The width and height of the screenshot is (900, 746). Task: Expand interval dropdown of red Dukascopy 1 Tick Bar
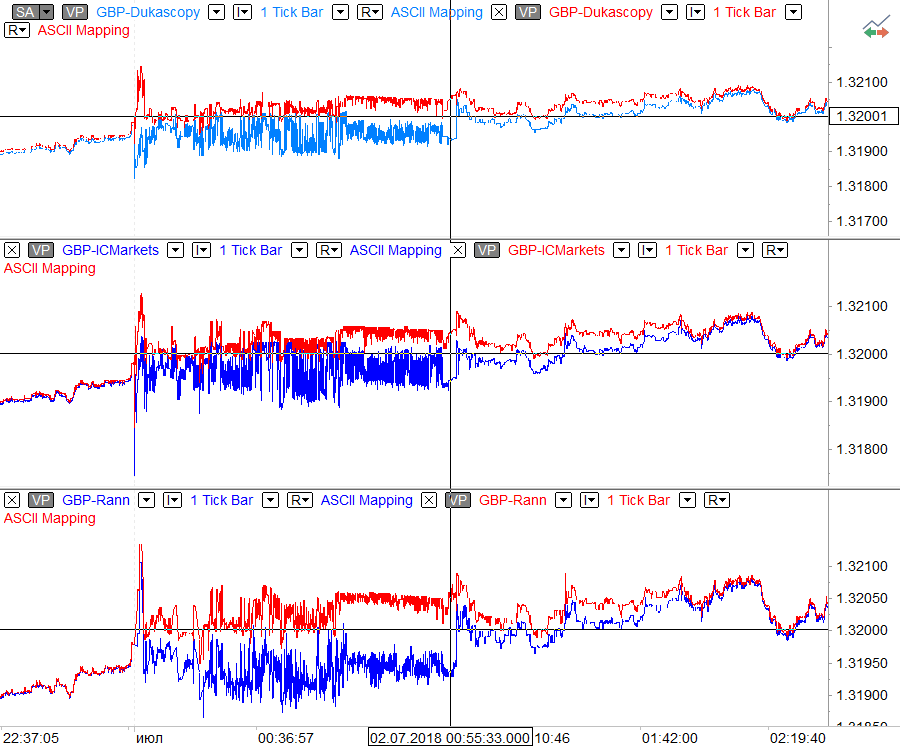tap(793, 12)
